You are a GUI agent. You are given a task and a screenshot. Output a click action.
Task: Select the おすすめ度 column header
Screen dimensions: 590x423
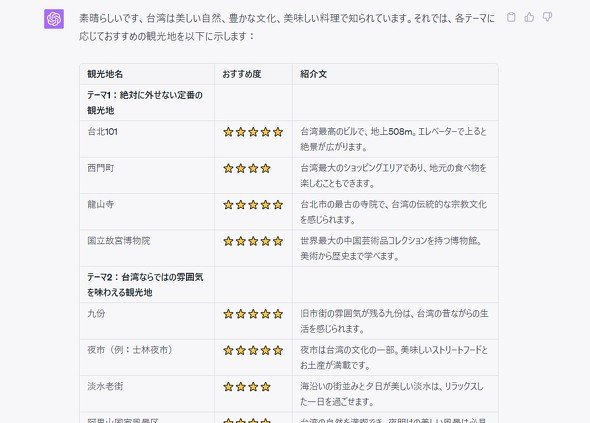click(242, 74)
